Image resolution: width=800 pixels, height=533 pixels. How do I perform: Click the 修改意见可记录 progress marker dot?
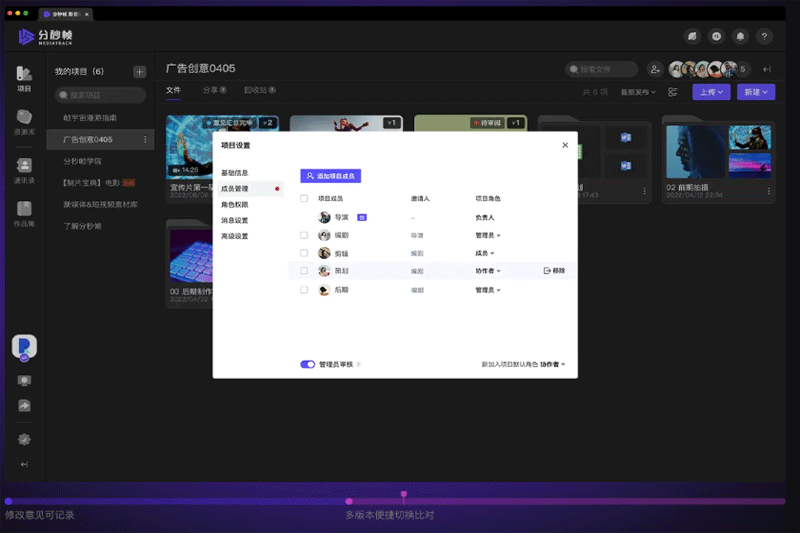click(9, 501)
